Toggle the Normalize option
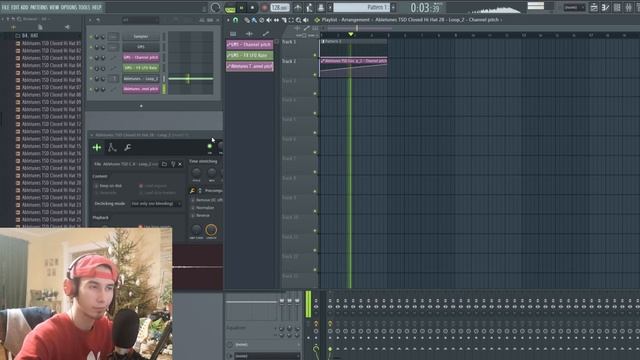640x360 pixels. coord(203,208)
